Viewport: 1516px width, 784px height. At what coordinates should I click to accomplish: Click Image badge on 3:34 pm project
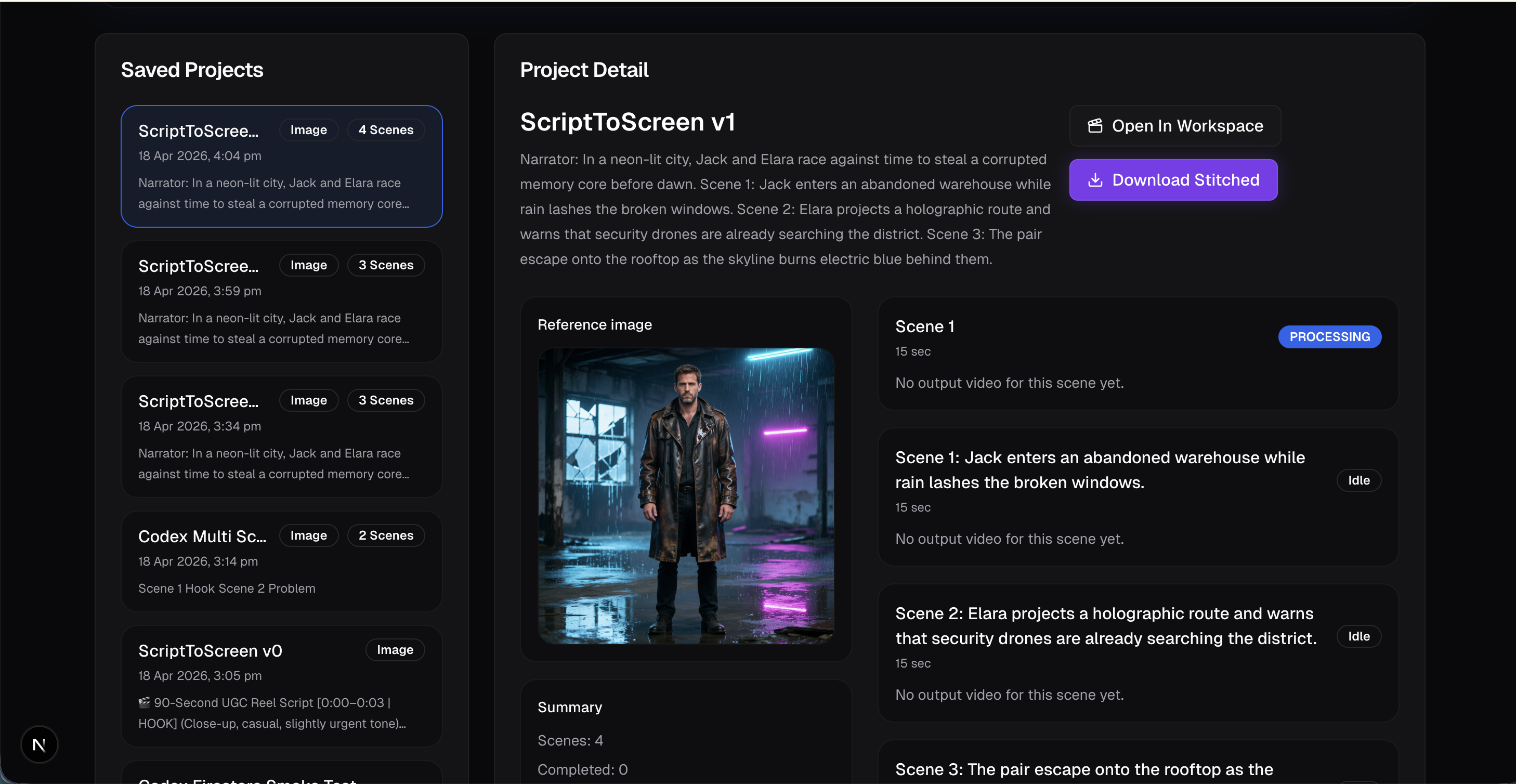click(x=308, y=400)
